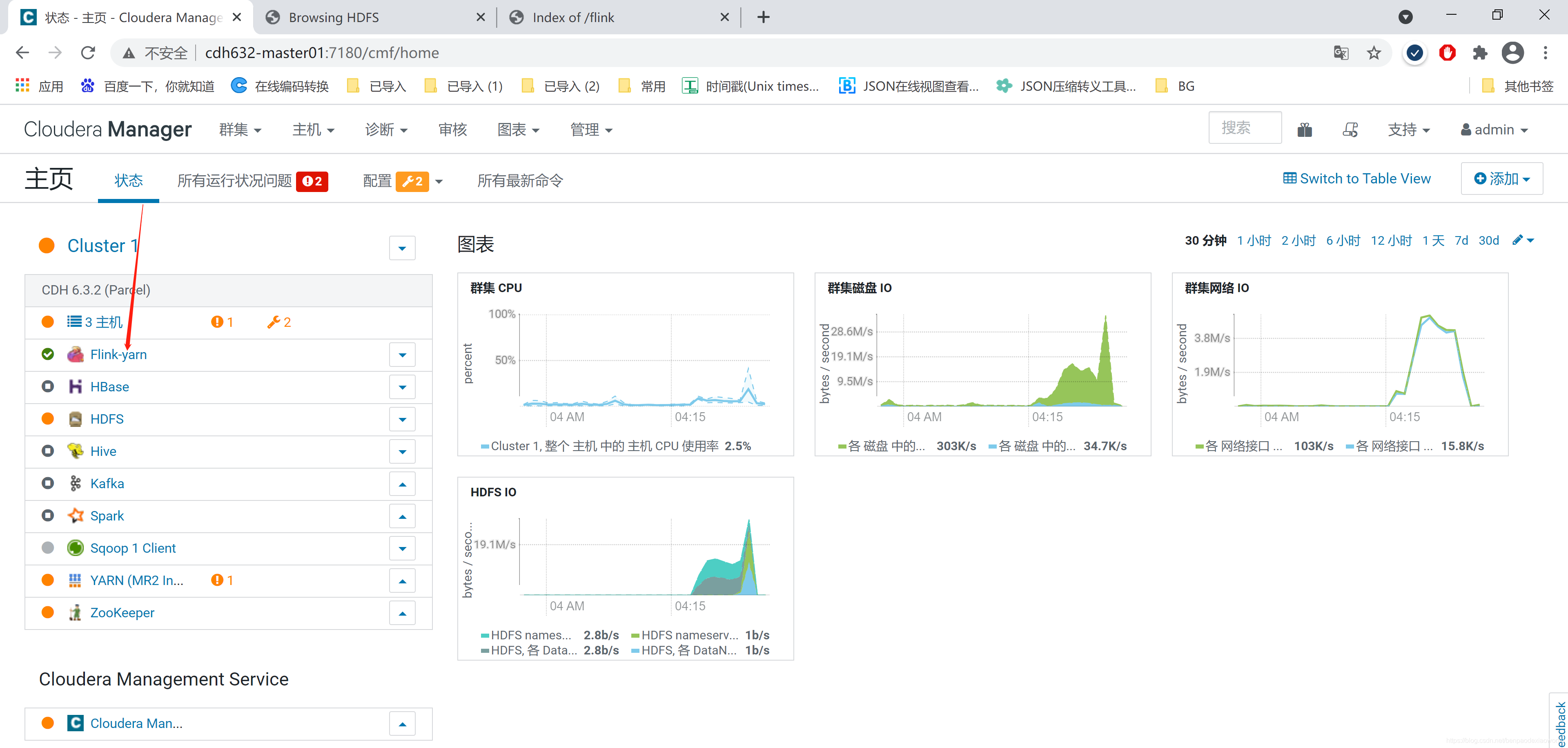Reload the page
The width and height of the screenshot is (1568, 748).
tap(88, 53)
